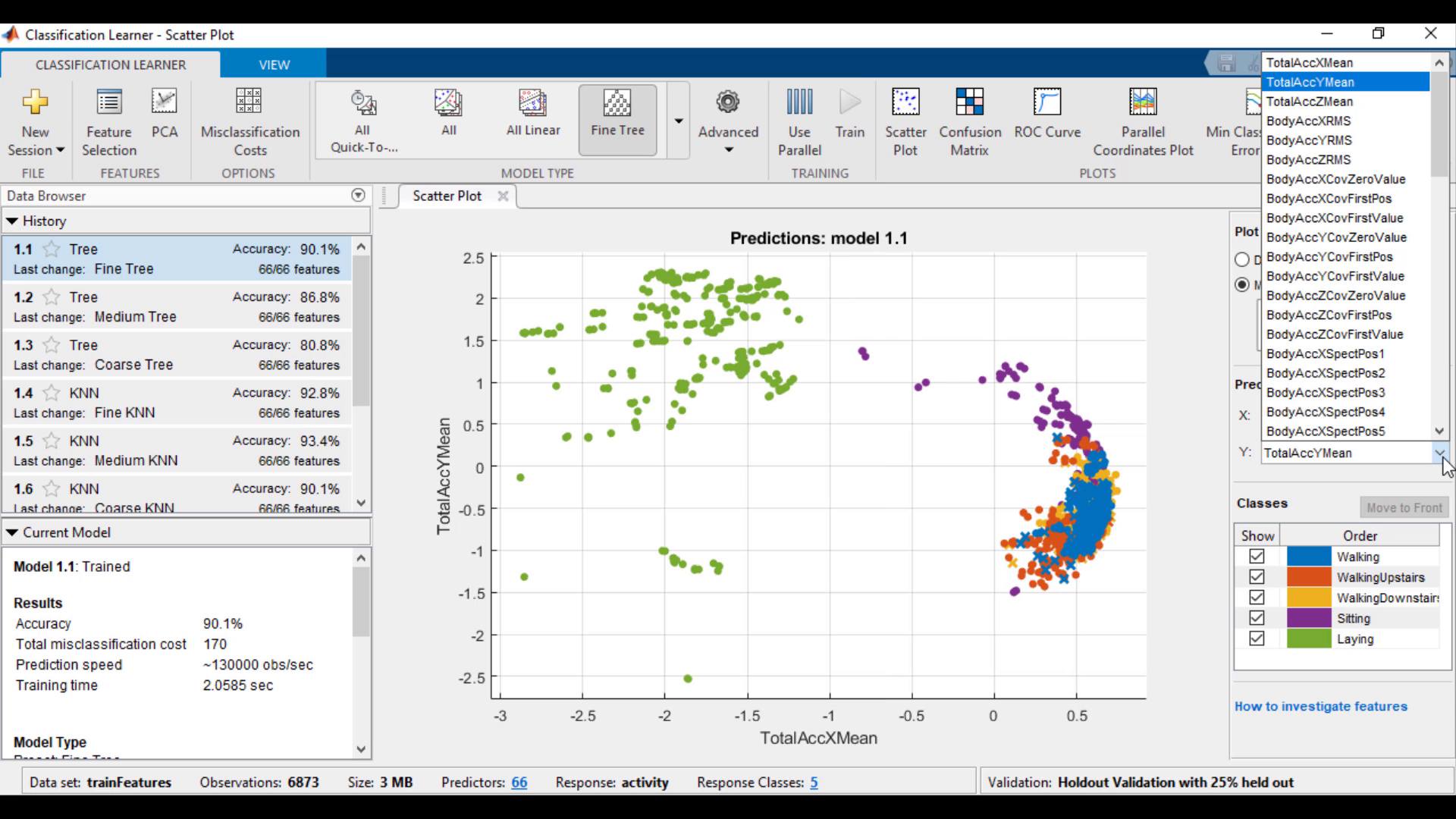The width and height of the screenshot is (1456, 819).
Task: Open How to investigate features link
Action: [x=1321, y=706]
